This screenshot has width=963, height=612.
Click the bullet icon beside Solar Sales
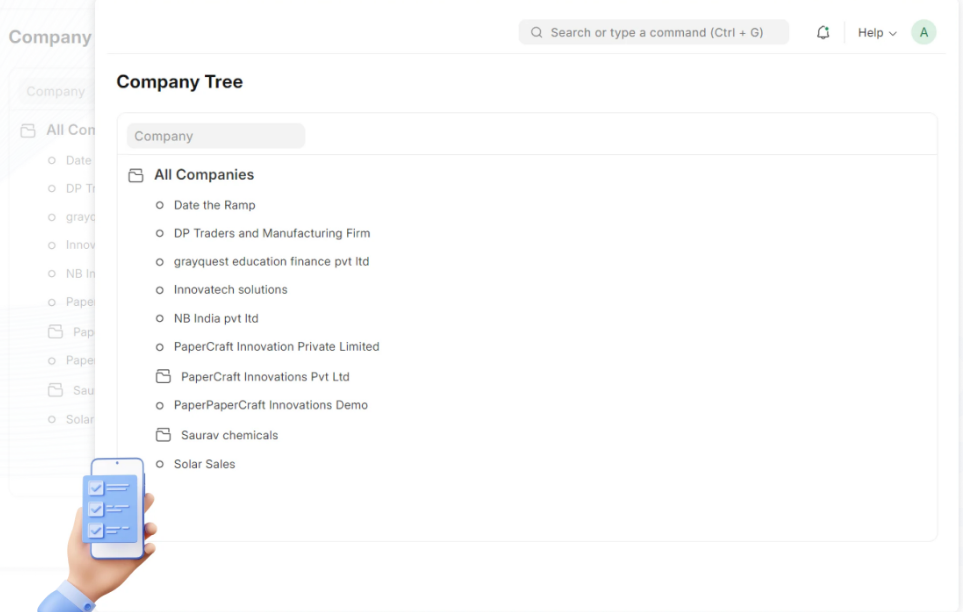click(x=160, y=464)
